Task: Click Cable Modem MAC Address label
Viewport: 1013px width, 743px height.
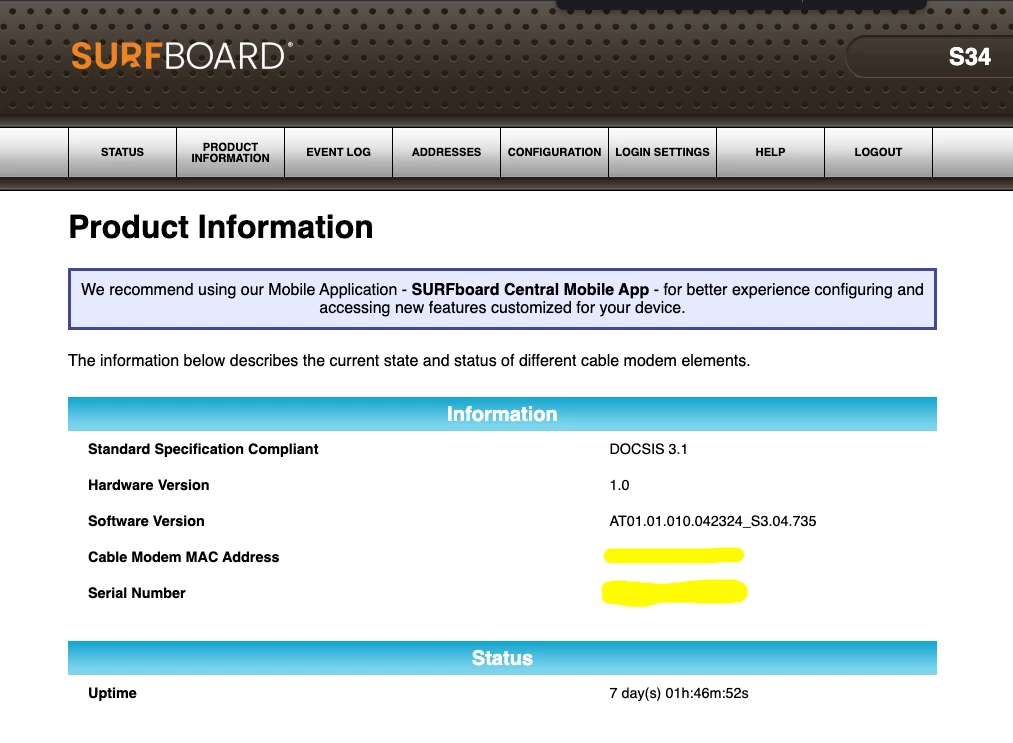Action: (183, 557)
